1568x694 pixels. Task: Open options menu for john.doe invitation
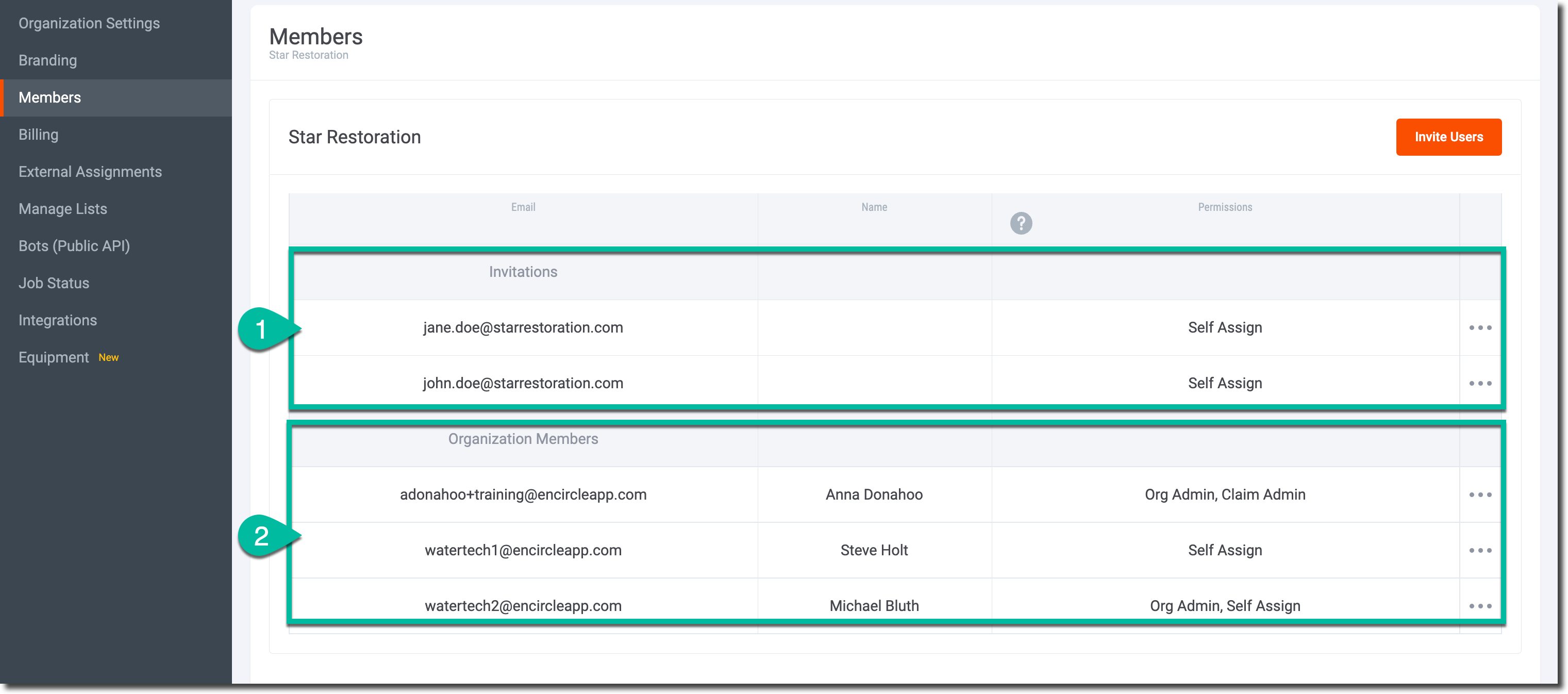(1480, 384)
